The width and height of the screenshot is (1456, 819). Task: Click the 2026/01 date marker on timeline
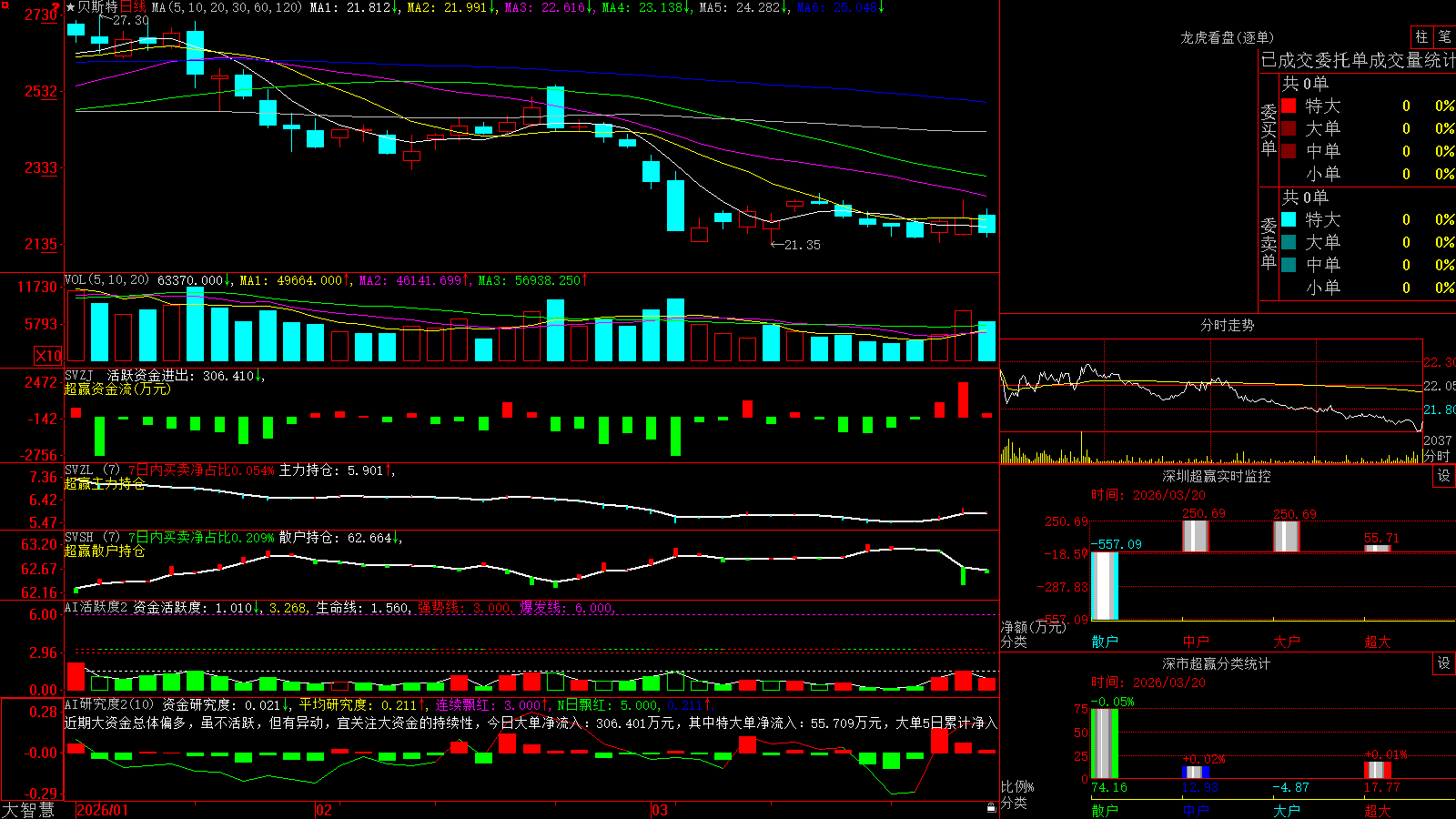(103, 810)
